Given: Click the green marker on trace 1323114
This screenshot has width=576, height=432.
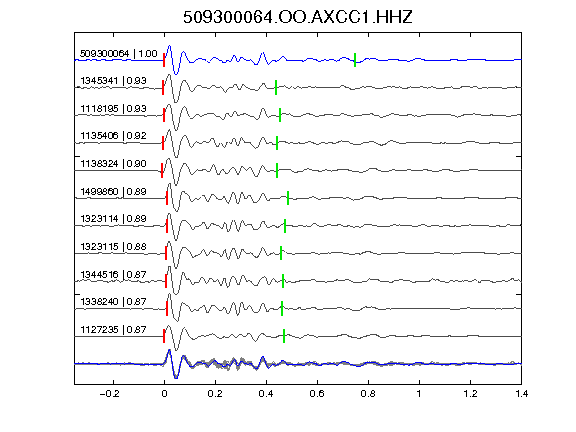Looking at the screenshot, I should coord(285,226).
